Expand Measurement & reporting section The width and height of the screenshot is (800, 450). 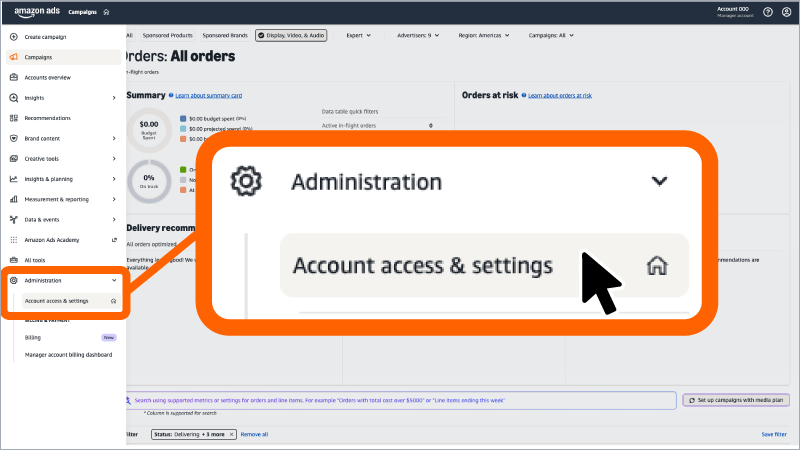click(x=114, y=199)
